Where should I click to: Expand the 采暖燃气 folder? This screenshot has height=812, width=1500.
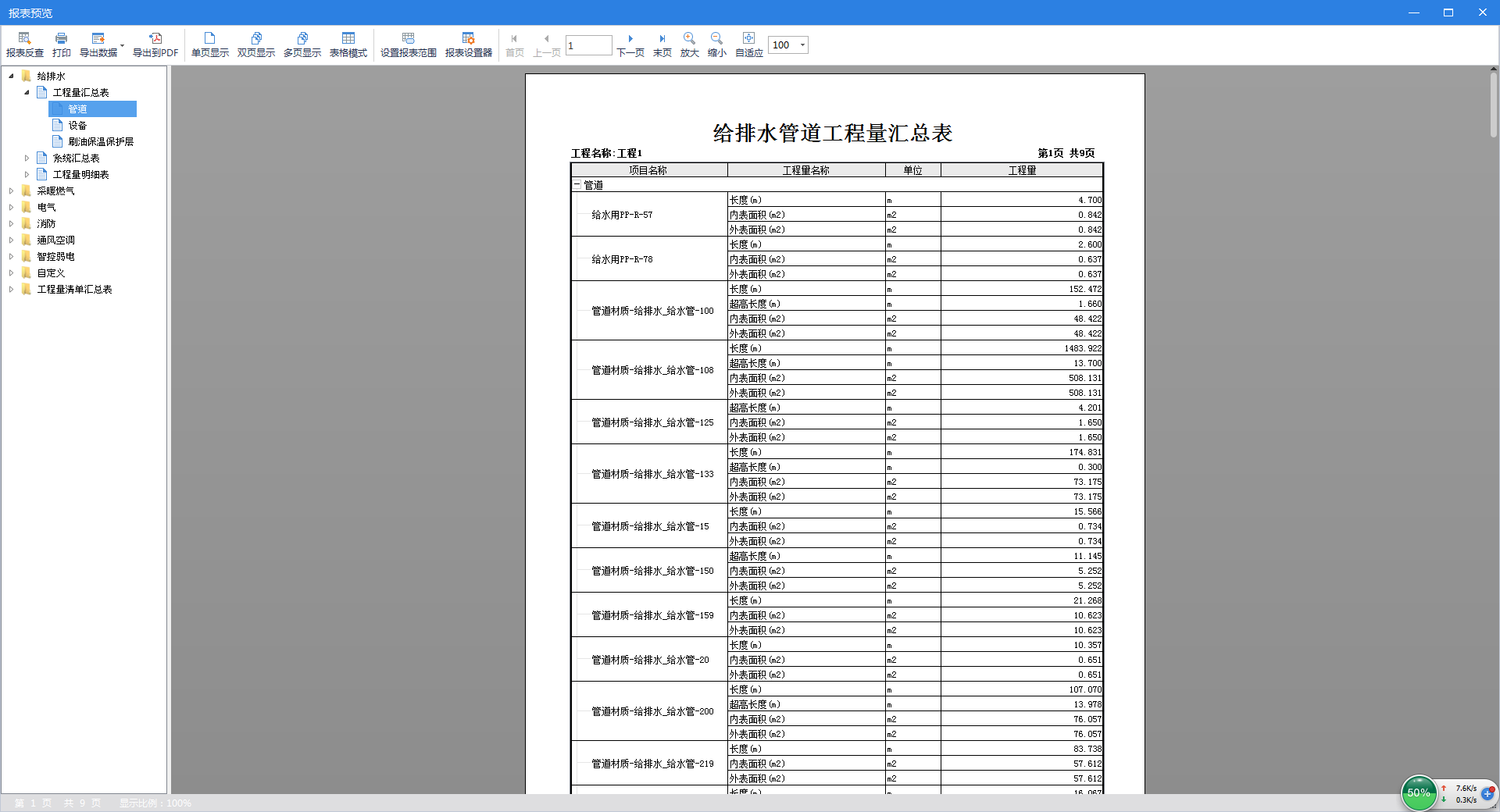(11, 191)
